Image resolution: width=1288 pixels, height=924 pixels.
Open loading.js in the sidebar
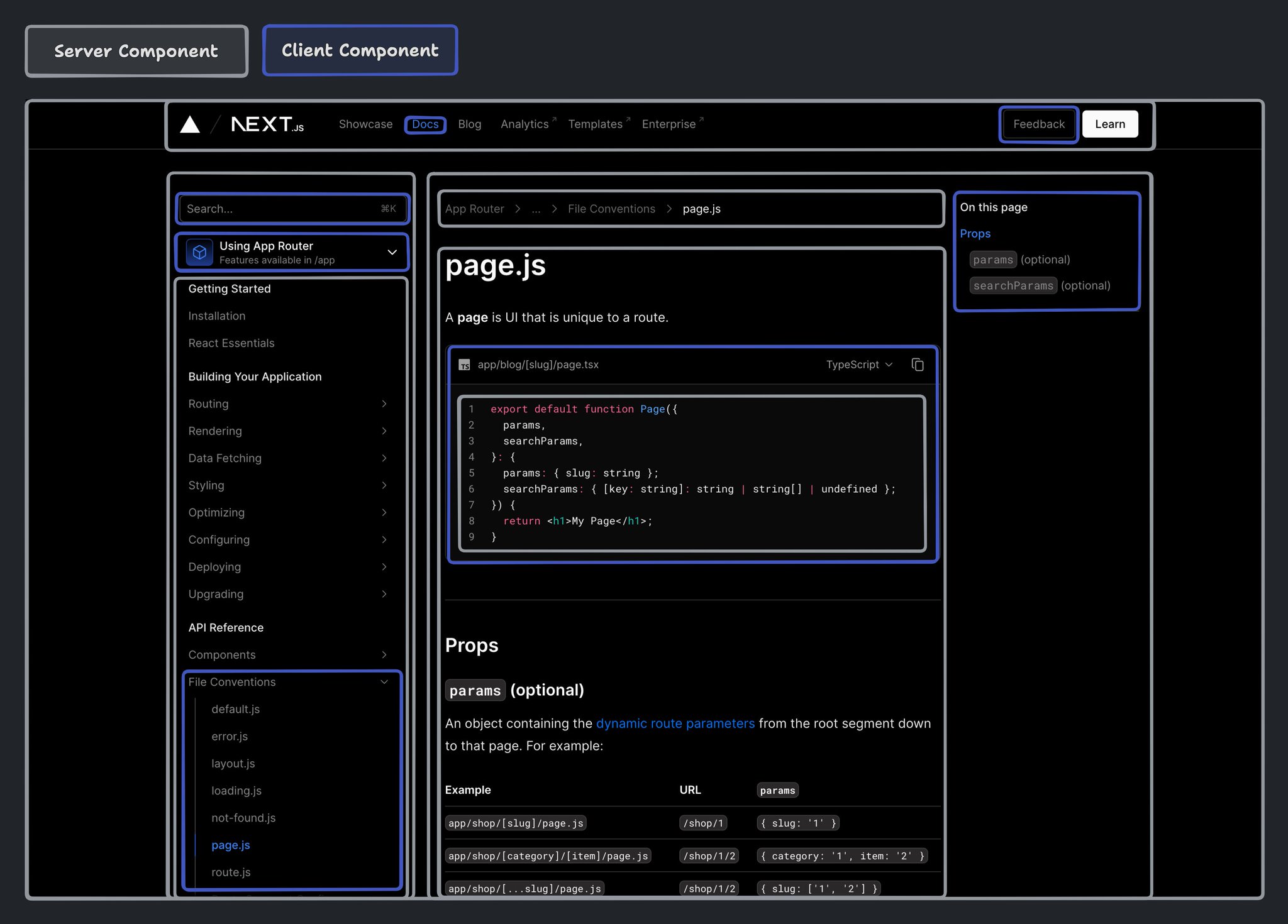pyautogui.click(x=236, y=791)
